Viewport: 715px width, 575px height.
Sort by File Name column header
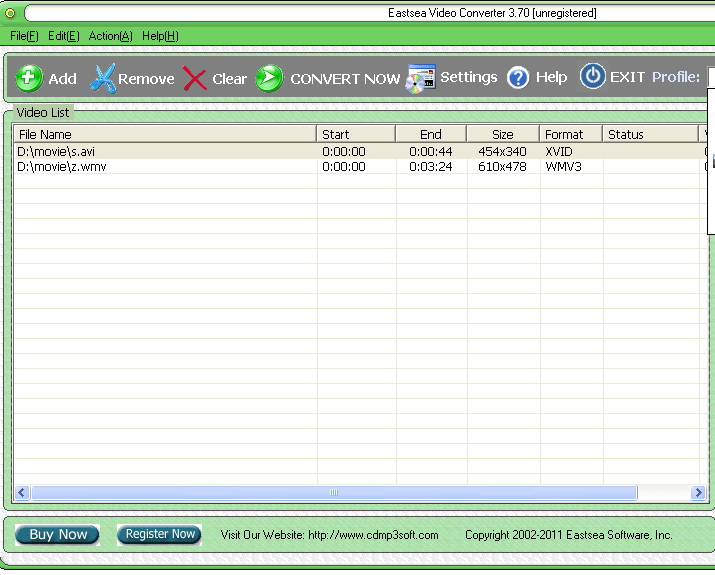click(165, 135)
